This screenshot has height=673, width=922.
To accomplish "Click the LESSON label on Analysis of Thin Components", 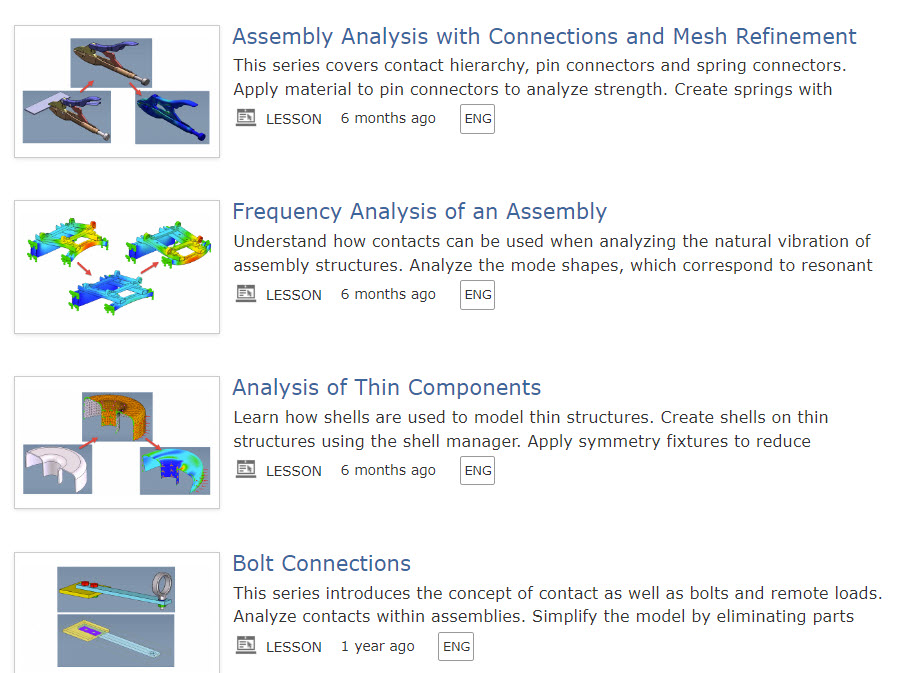I will coord(293,470).
